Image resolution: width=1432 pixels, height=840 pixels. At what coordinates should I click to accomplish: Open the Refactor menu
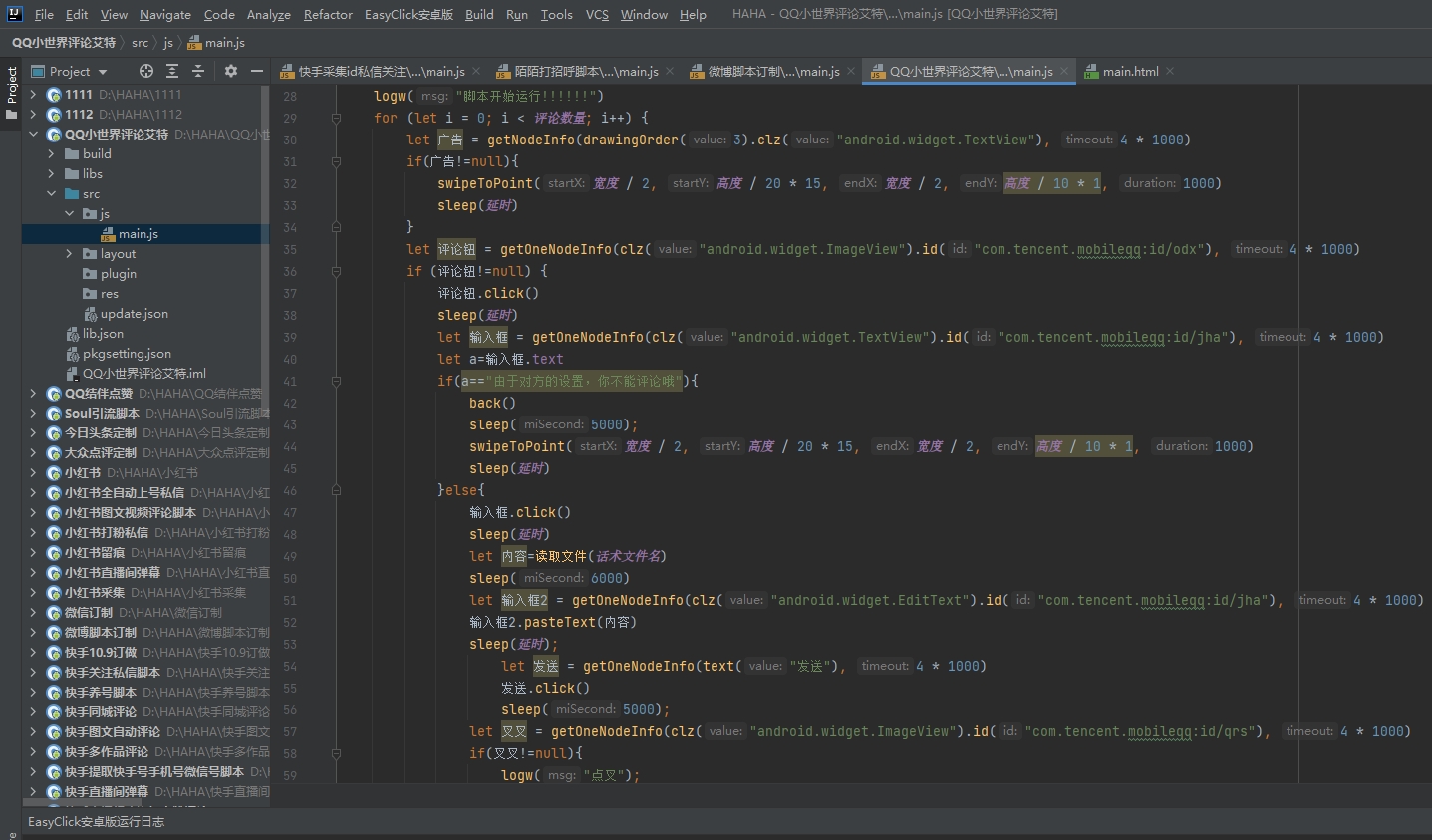click(328, 14)
